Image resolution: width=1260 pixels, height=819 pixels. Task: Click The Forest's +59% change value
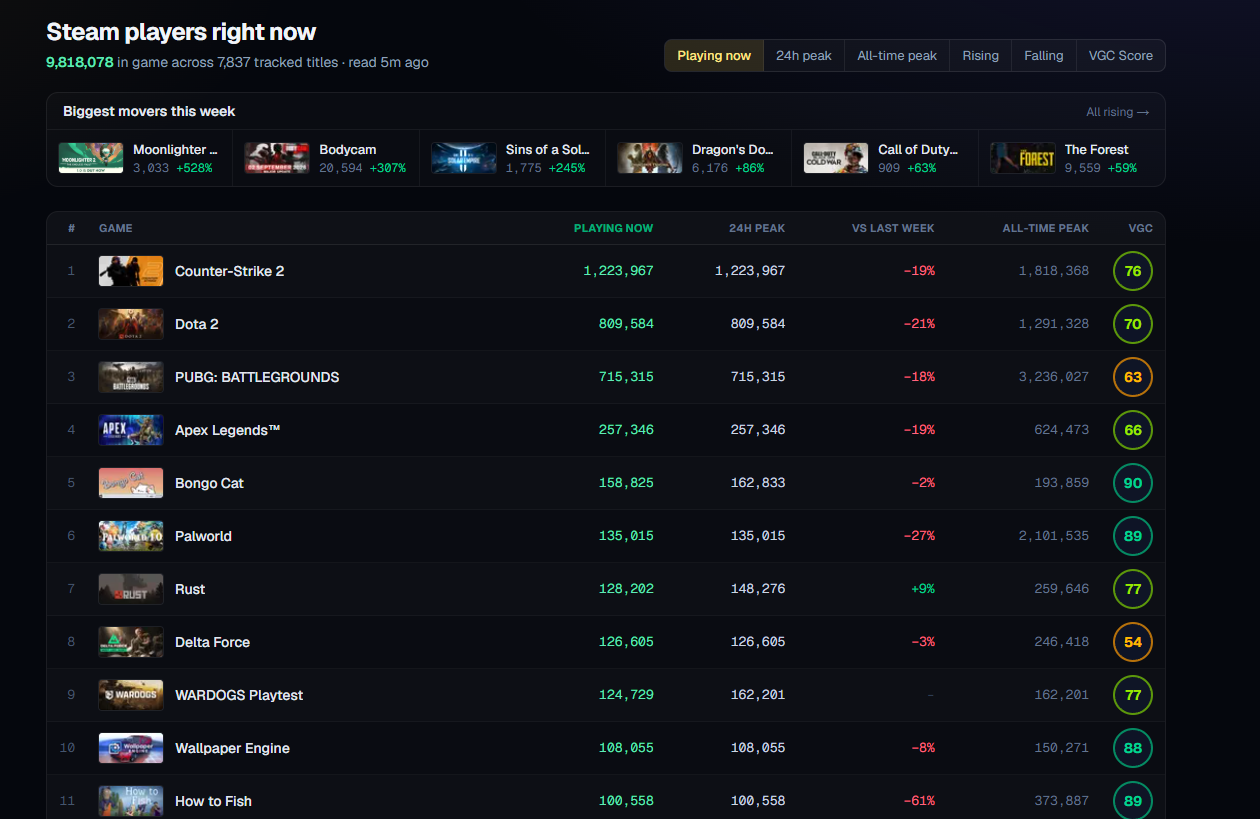(1121, 168)
